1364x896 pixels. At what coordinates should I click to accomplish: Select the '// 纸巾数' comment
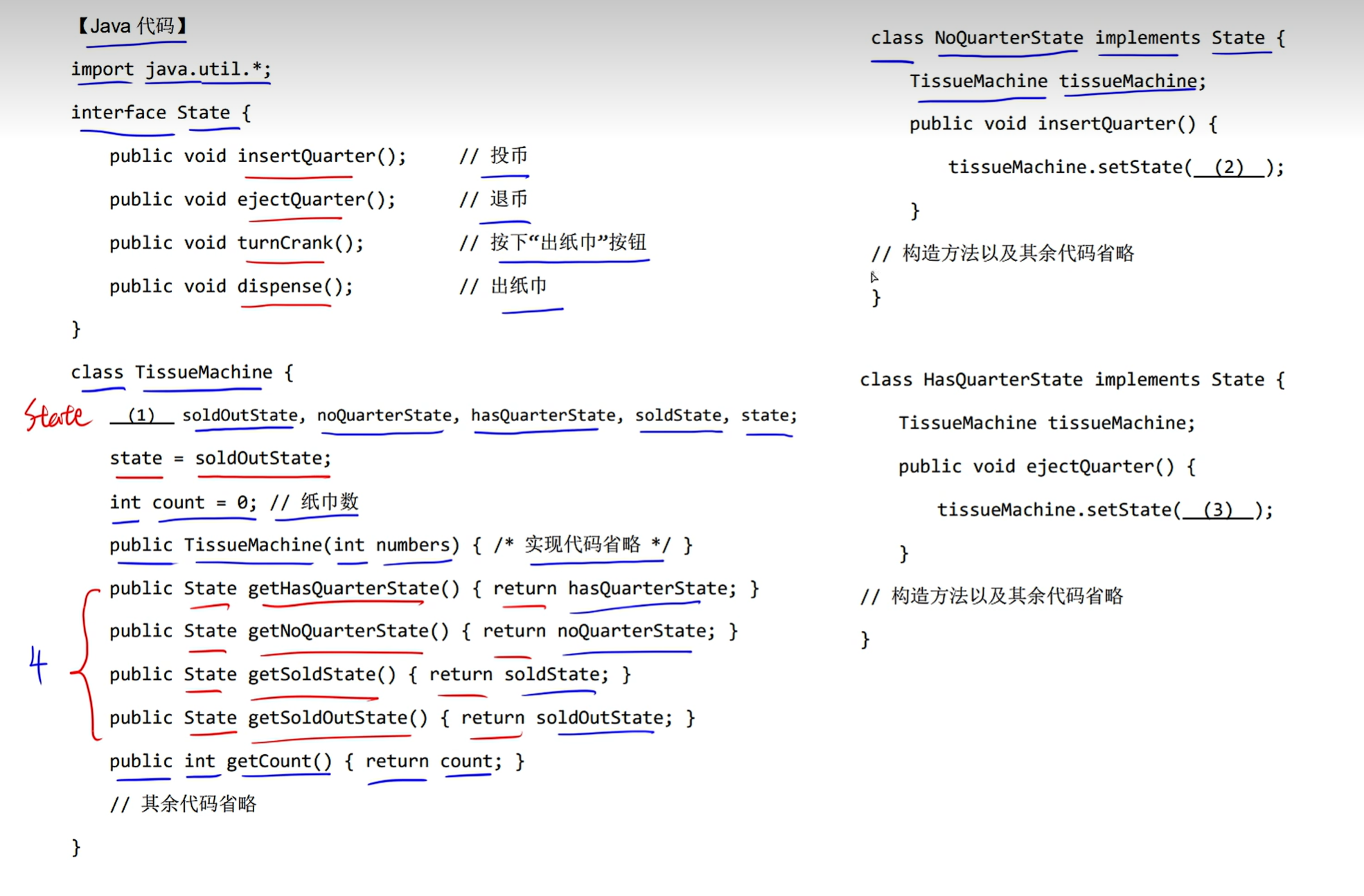[x=315, y=502]
